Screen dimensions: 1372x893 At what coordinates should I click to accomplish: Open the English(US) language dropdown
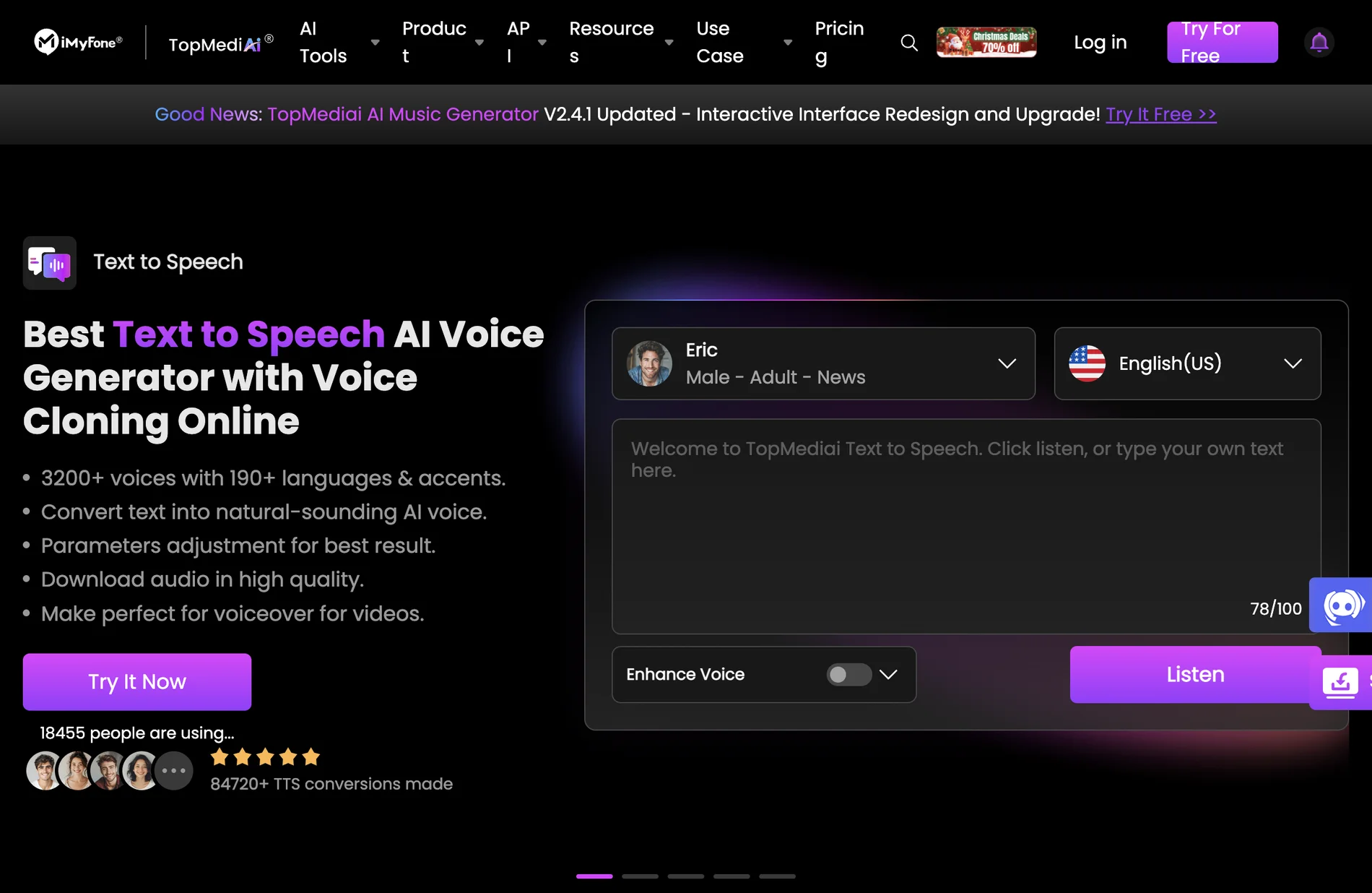point(1187,363)
